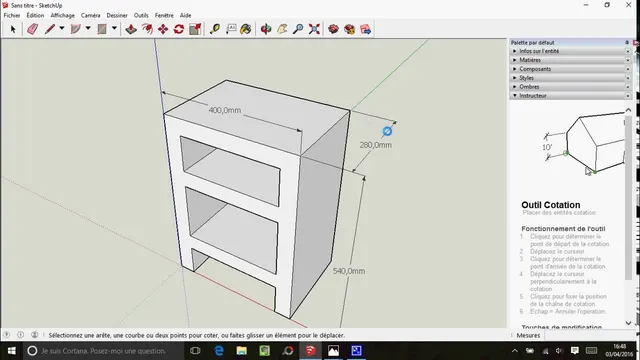Choose the Move tool with red arrows
This screenshot has height=360, width=640.
point(163,29)
